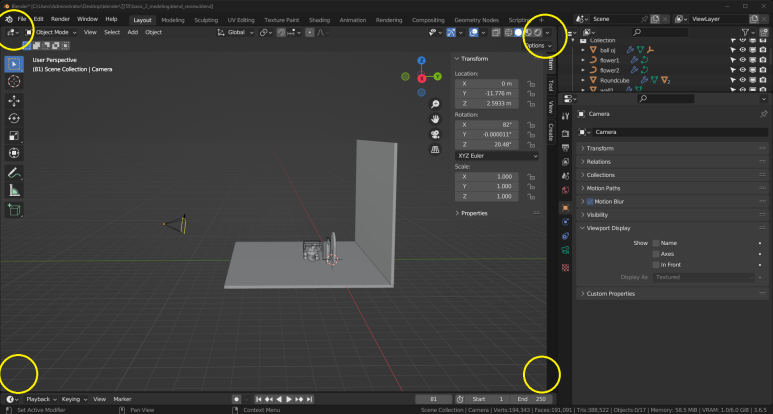Hide flower2 in viewport via eye icon

coord(743,70)
